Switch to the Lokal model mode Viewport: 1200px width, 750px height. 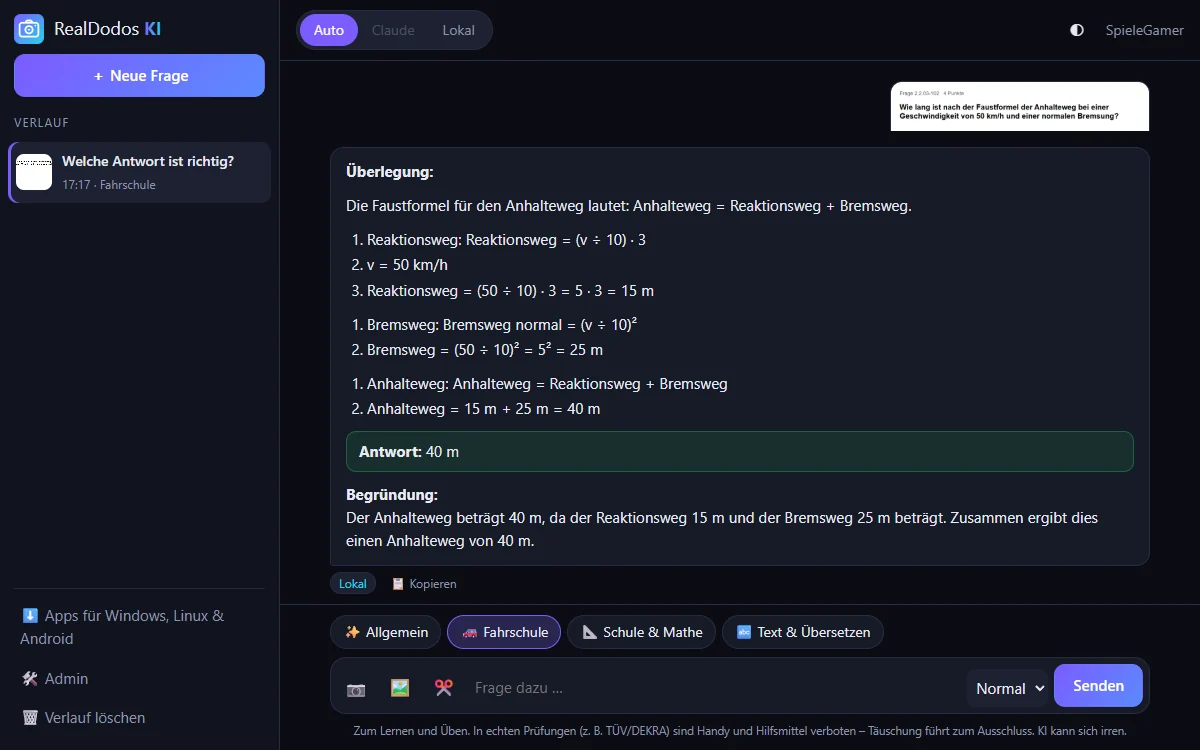pyautogui.click(x=459, y=30)
